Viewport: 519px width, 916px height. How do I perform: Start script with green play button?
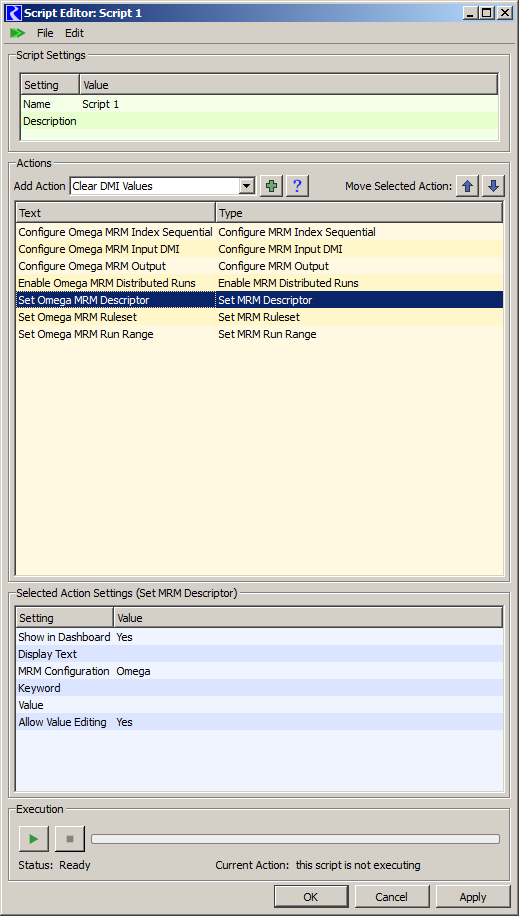(34, 839)
